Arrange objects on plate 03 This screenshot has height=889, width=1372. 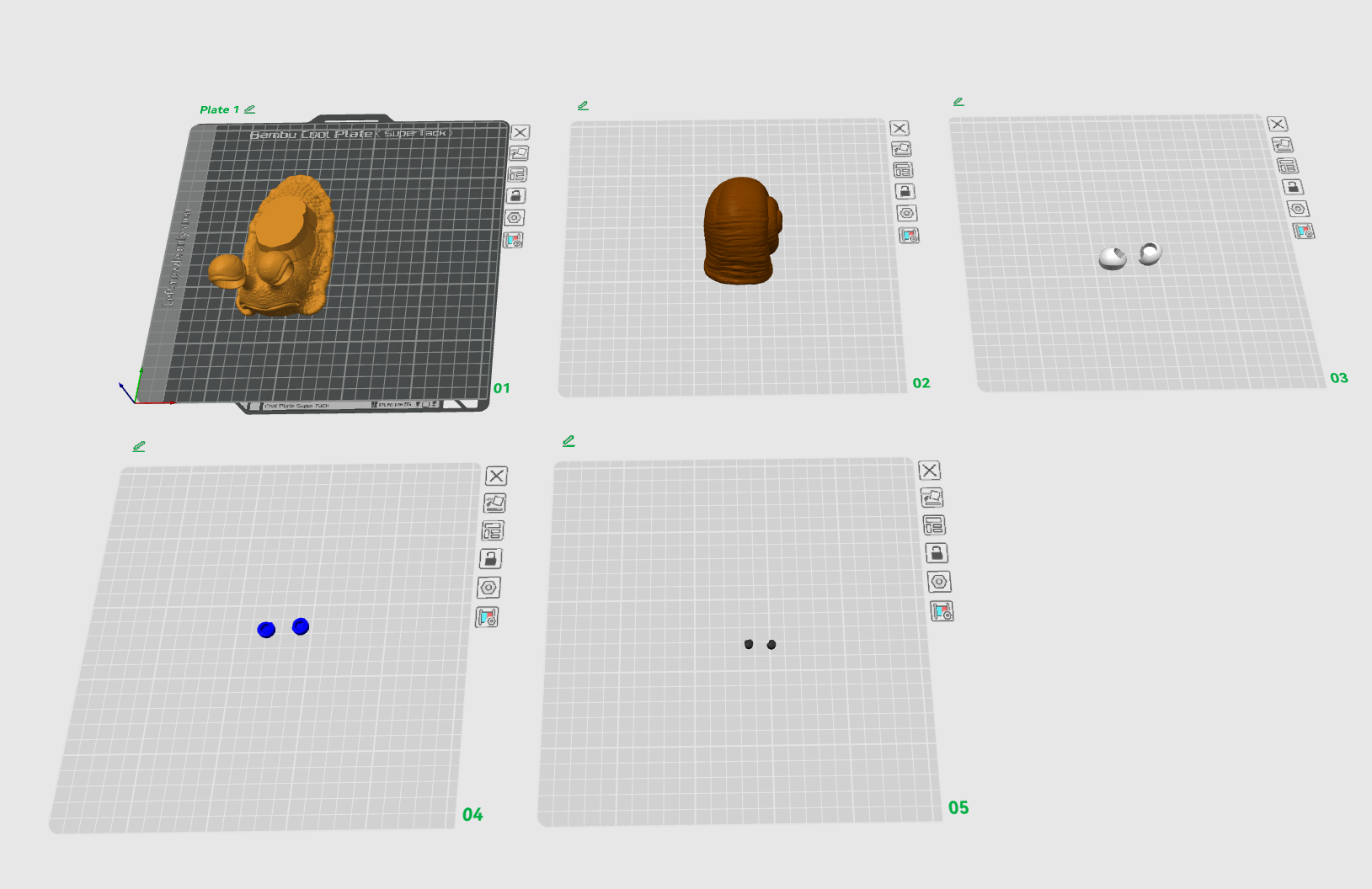(1288, 166)
